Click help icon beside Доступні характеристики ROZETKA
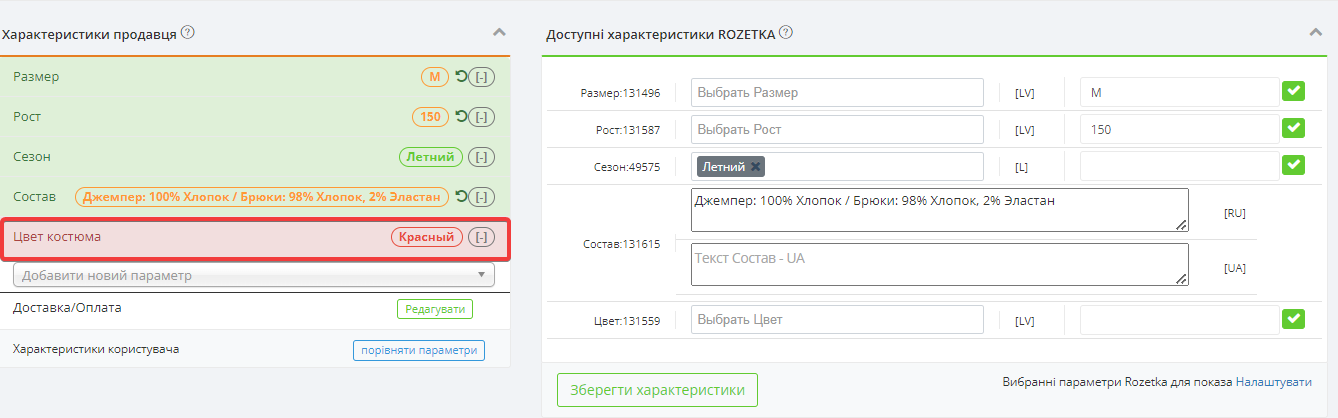The width and height of the screenshot is (1338, 418). coord(786,33)
